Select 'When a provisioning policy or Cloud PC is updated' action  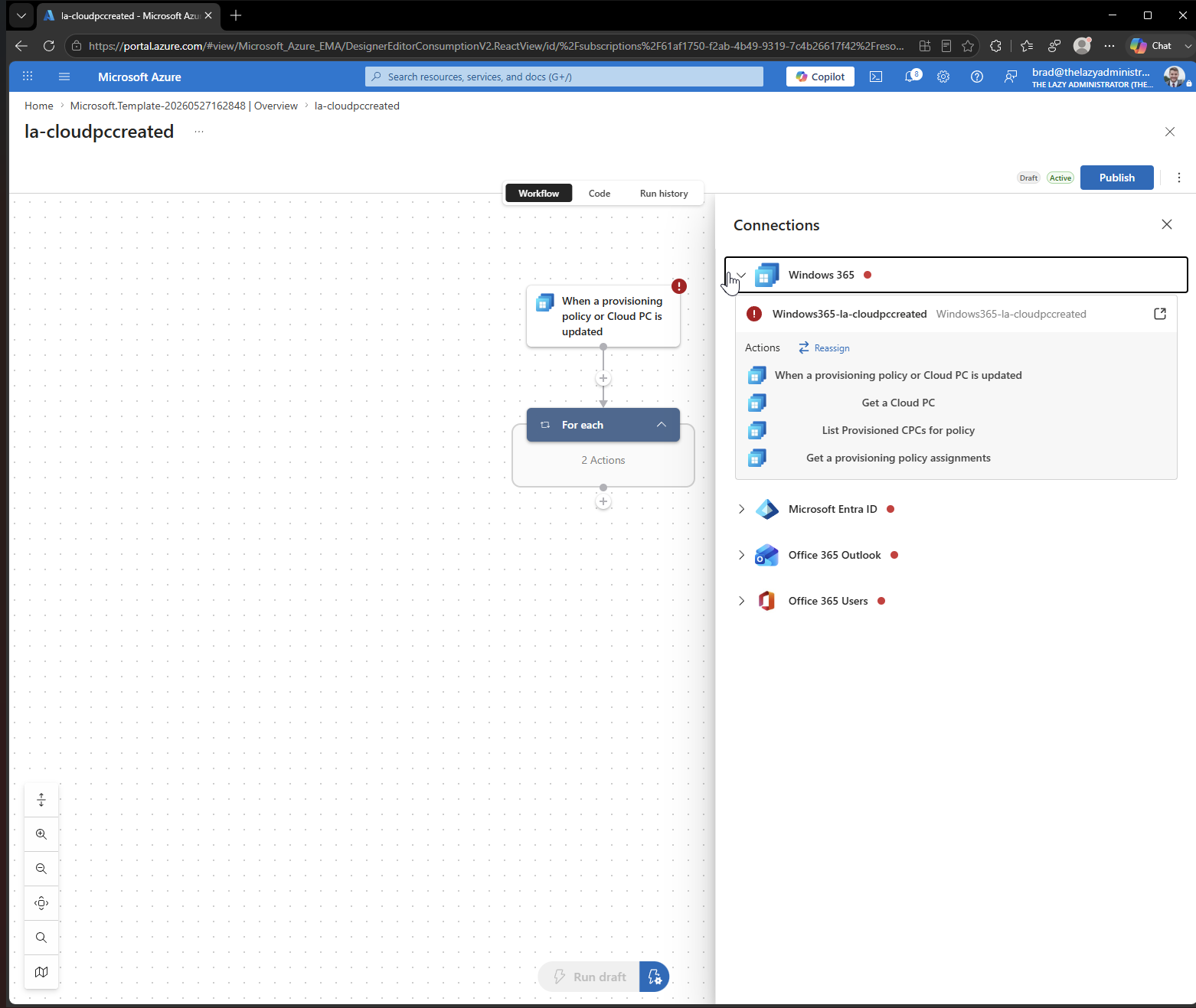point(898,375)
